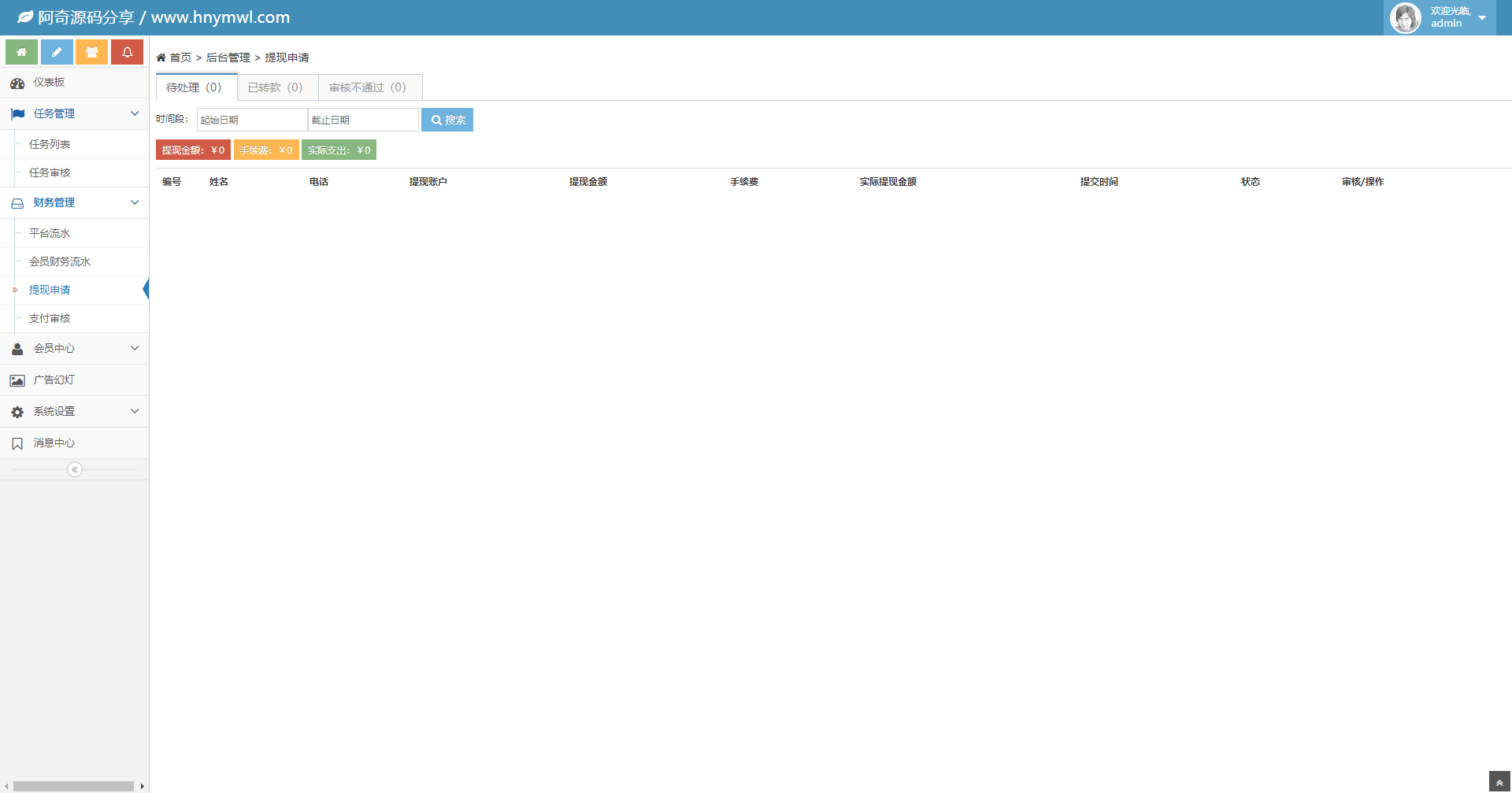The height and width of the screenshot is (793, 1512).
Task: Expand the 系统设置 menu section
Action: [135, 411]
